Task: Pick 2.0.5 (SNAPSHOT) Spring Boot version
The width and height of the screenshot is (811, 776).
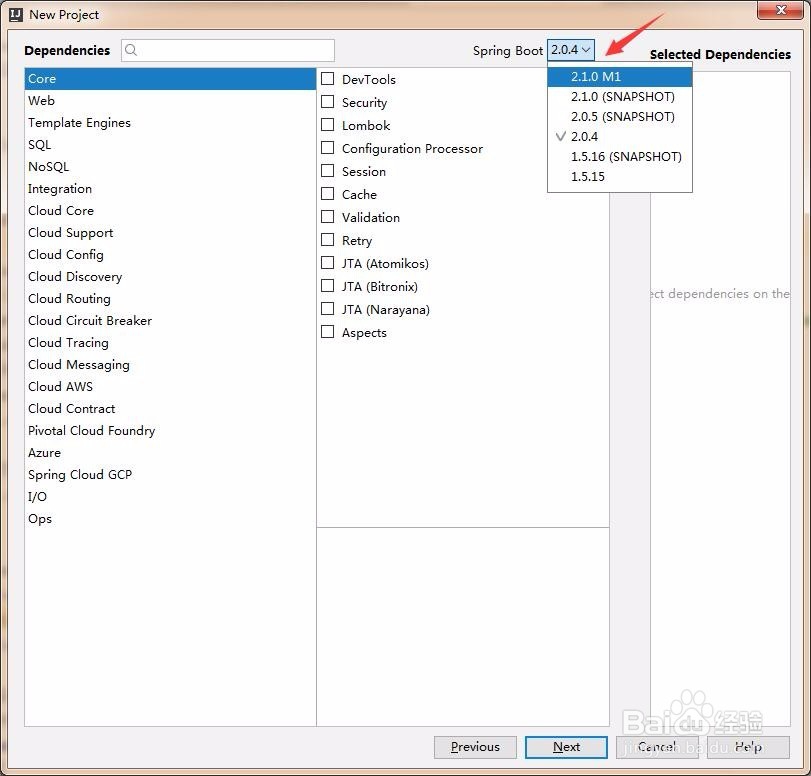Action: pyautogui.click(x=620, y=116)
